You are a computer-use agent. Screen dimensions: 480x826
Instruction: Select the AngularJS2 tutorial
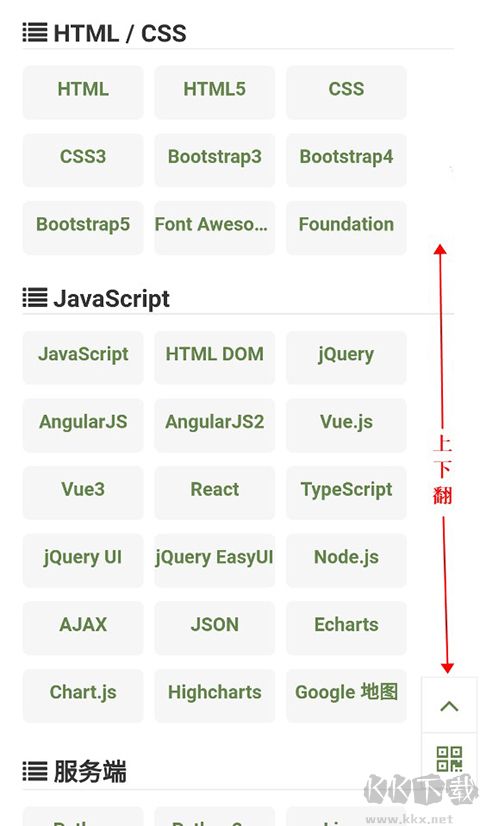pos(214,425)
